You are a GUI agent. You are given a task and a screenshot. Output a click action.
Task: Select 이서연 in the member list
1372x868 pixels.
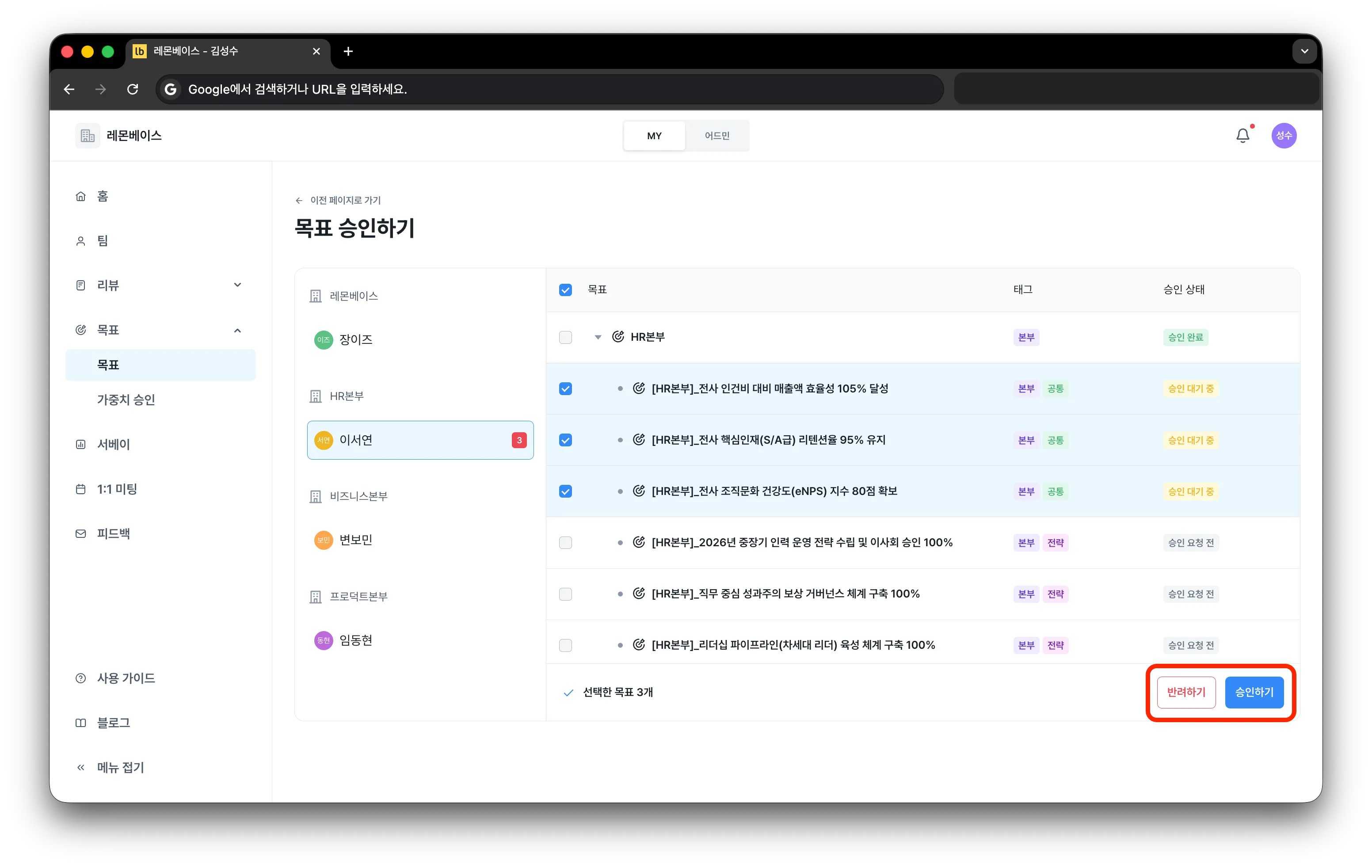(420, 440)
